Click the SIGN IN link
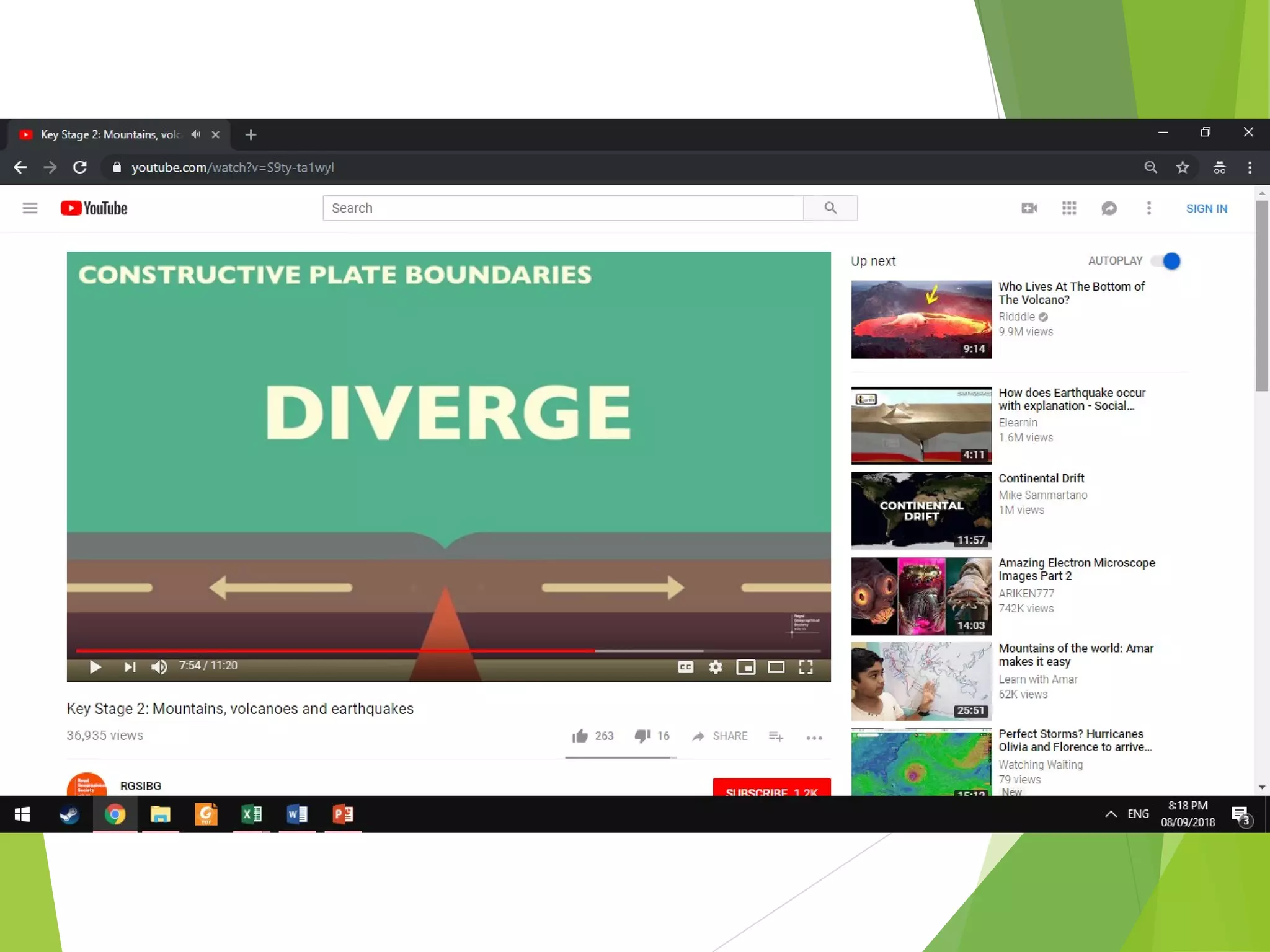Screen dimensions: 1270x952 (x=1206, y=209)
